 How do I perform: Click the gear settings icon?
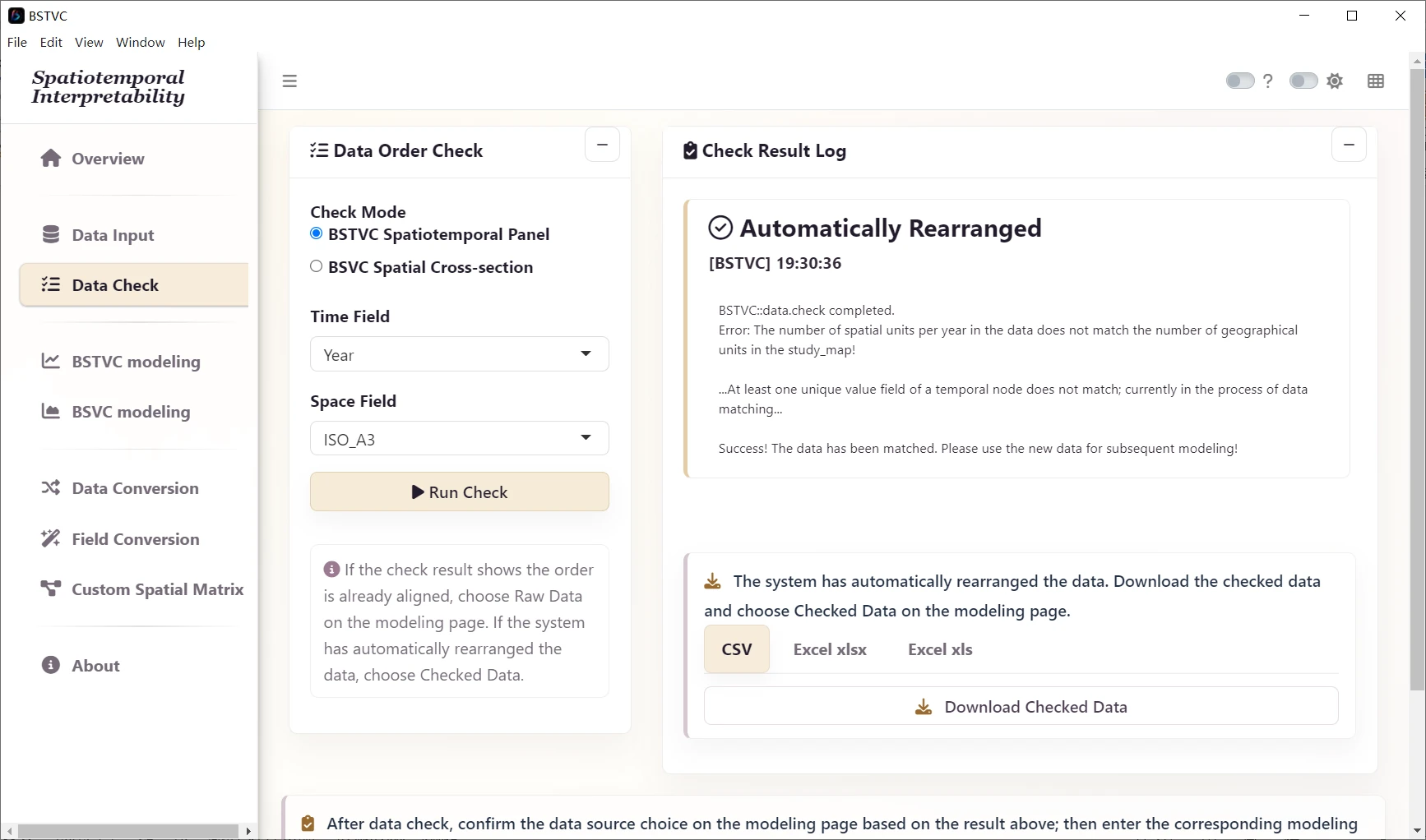(1336, 81)
